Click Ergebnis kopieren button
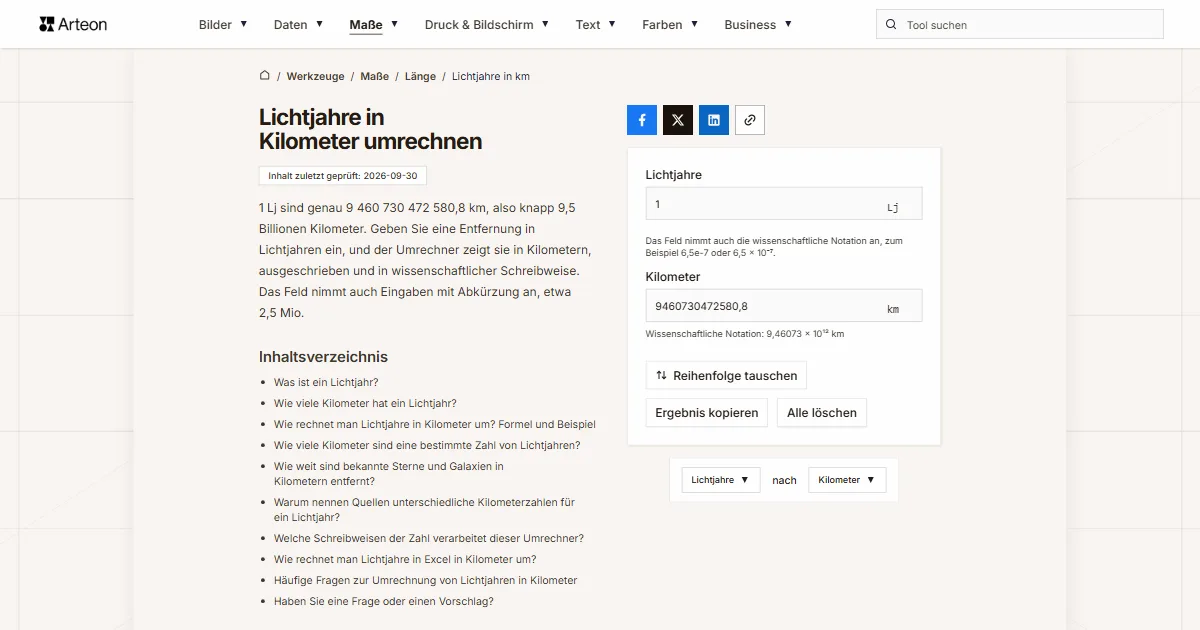Image resolution: width=1200 pixels, height=630 pixels. coord(707,413)
